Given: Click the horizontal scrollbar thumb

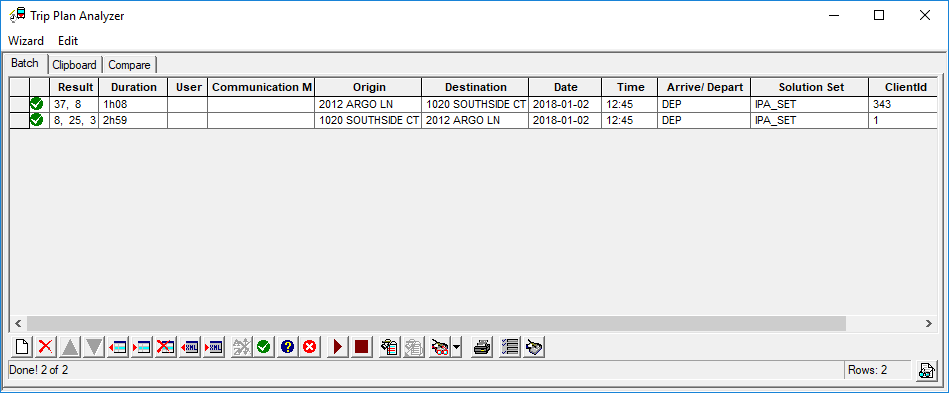Looking at the screenshot, I should pos(436,324).
